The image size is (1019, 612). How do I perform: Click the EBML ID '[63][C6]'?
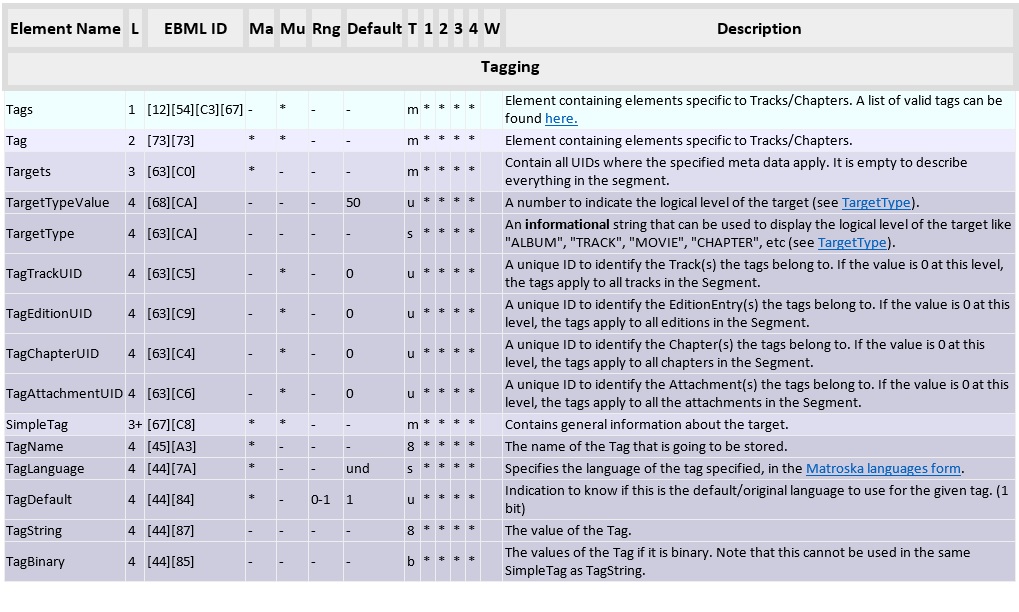(171, 393)
